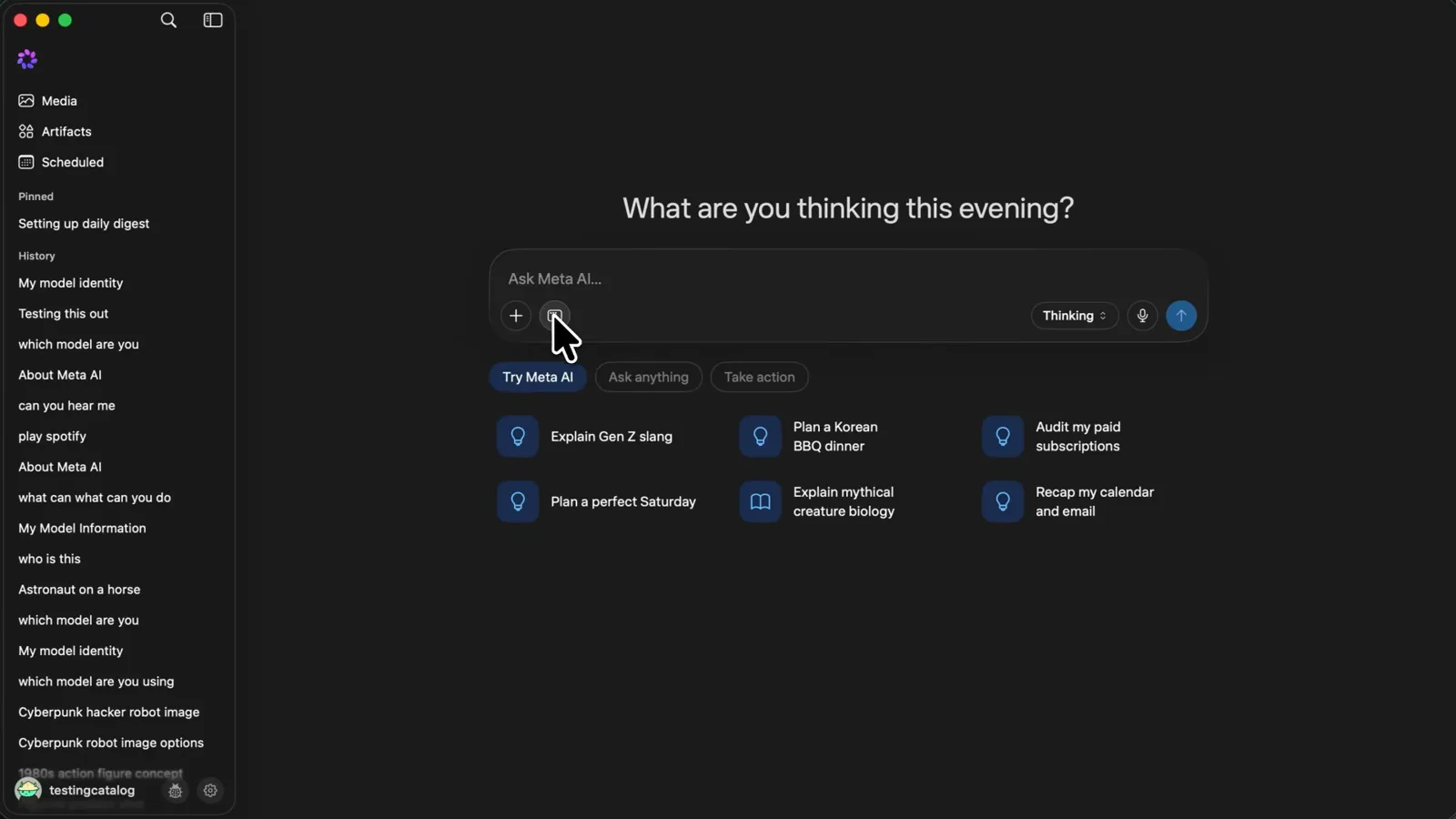The width and height of the screenshot is (1456, 819).
Task: Switch to the Ask anything tab
Action: coord(649,378)
